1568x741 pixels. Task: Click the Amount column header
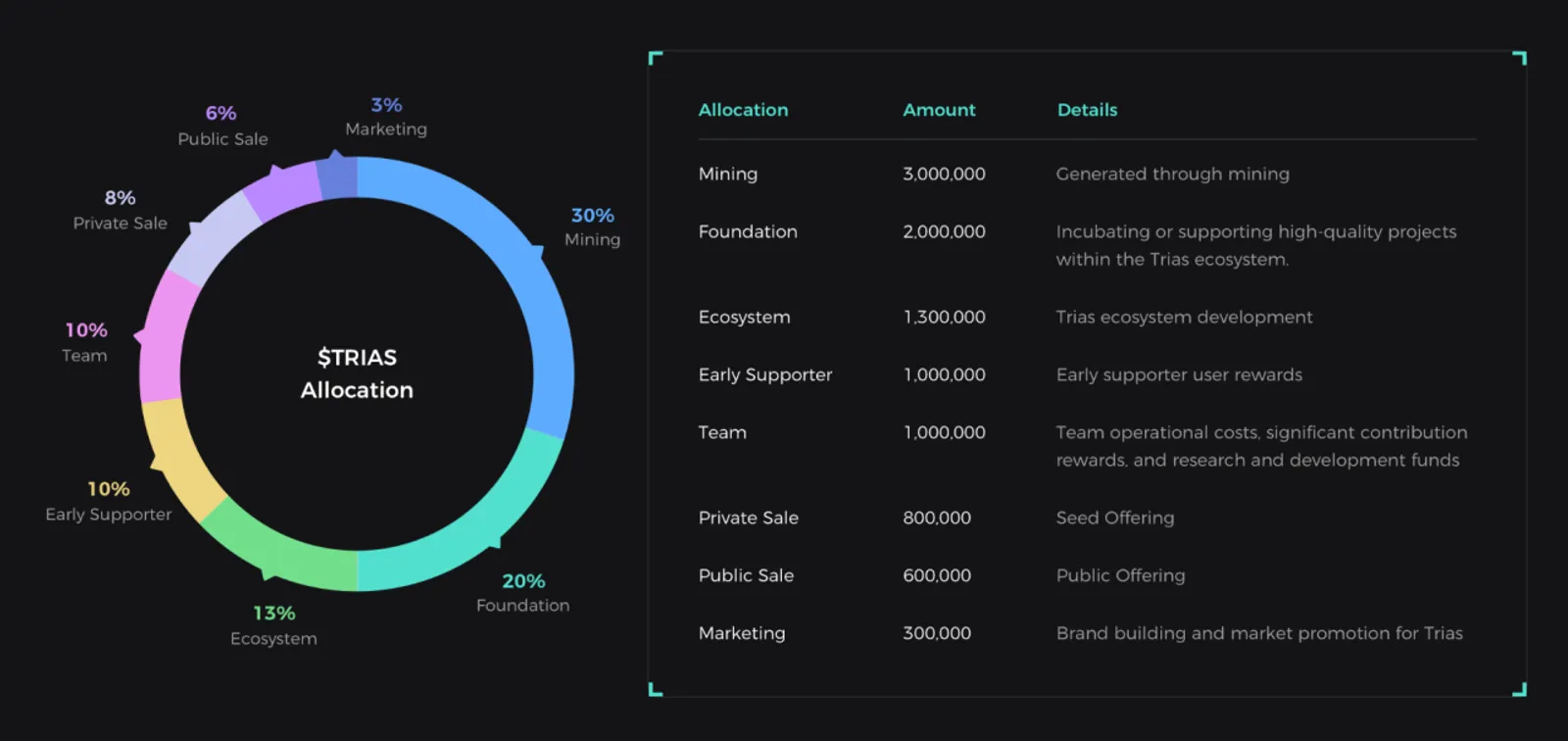point(939,110)
